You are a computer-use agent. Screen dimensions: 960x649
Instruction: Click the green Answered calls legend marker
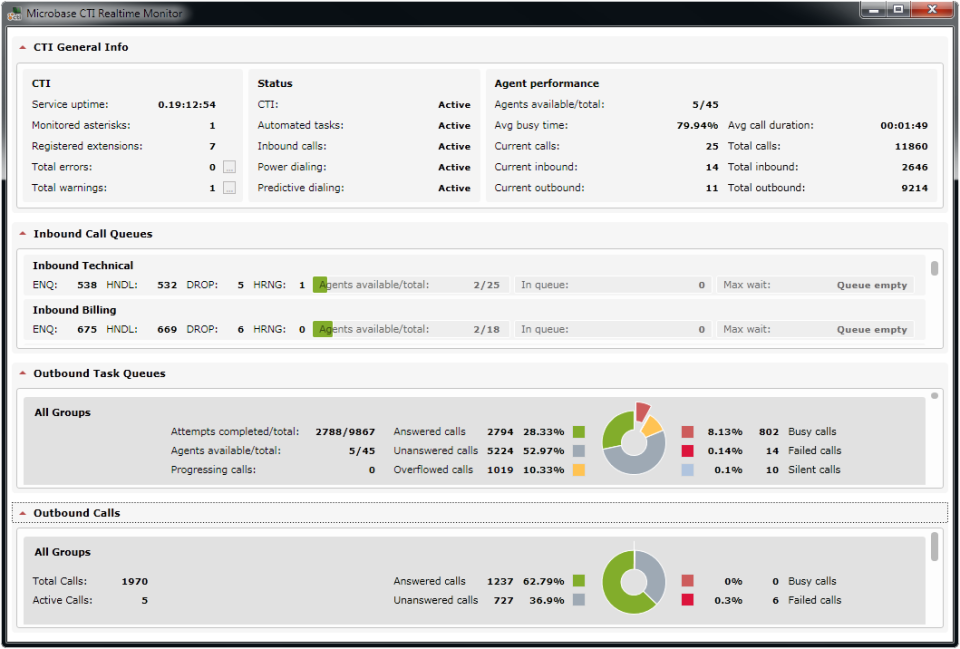pos(578,431)
